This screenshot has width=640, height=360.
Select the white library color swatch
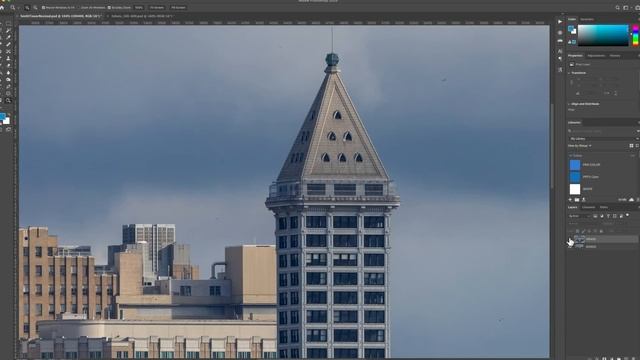tap(575, 189)
